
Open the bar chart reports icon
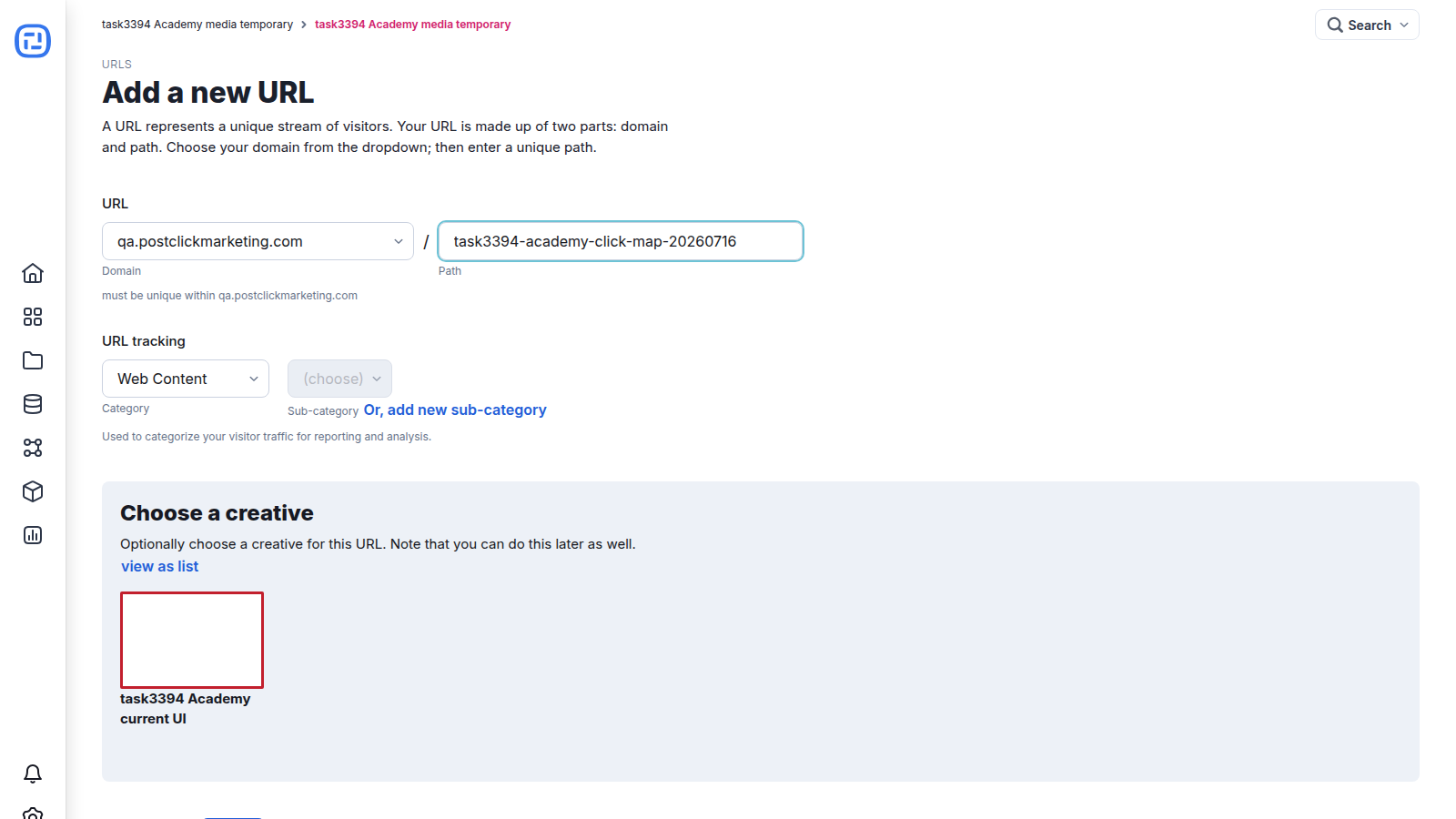[33, 535]
